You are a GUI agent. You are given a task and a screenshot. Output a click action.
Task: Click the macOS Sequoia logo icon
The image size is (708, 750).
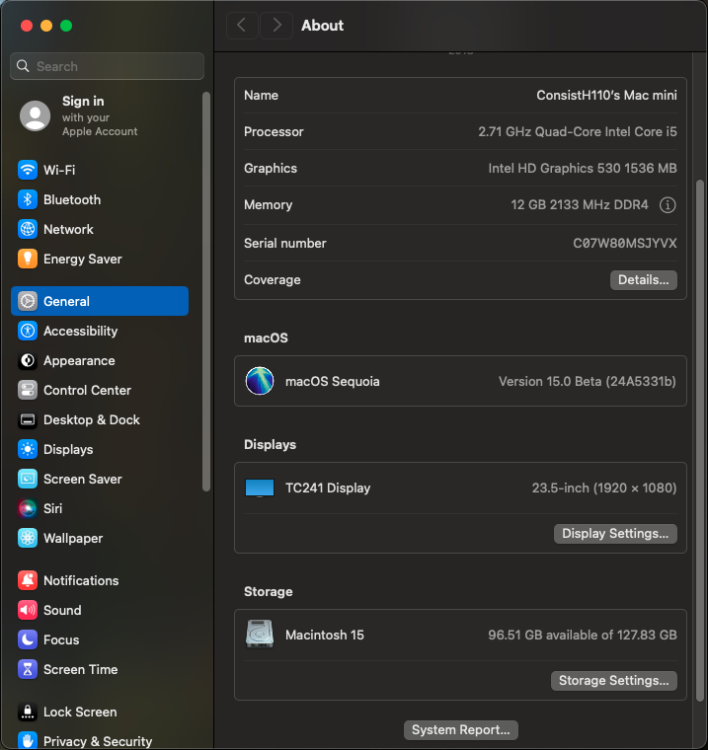tap(260, 381)
